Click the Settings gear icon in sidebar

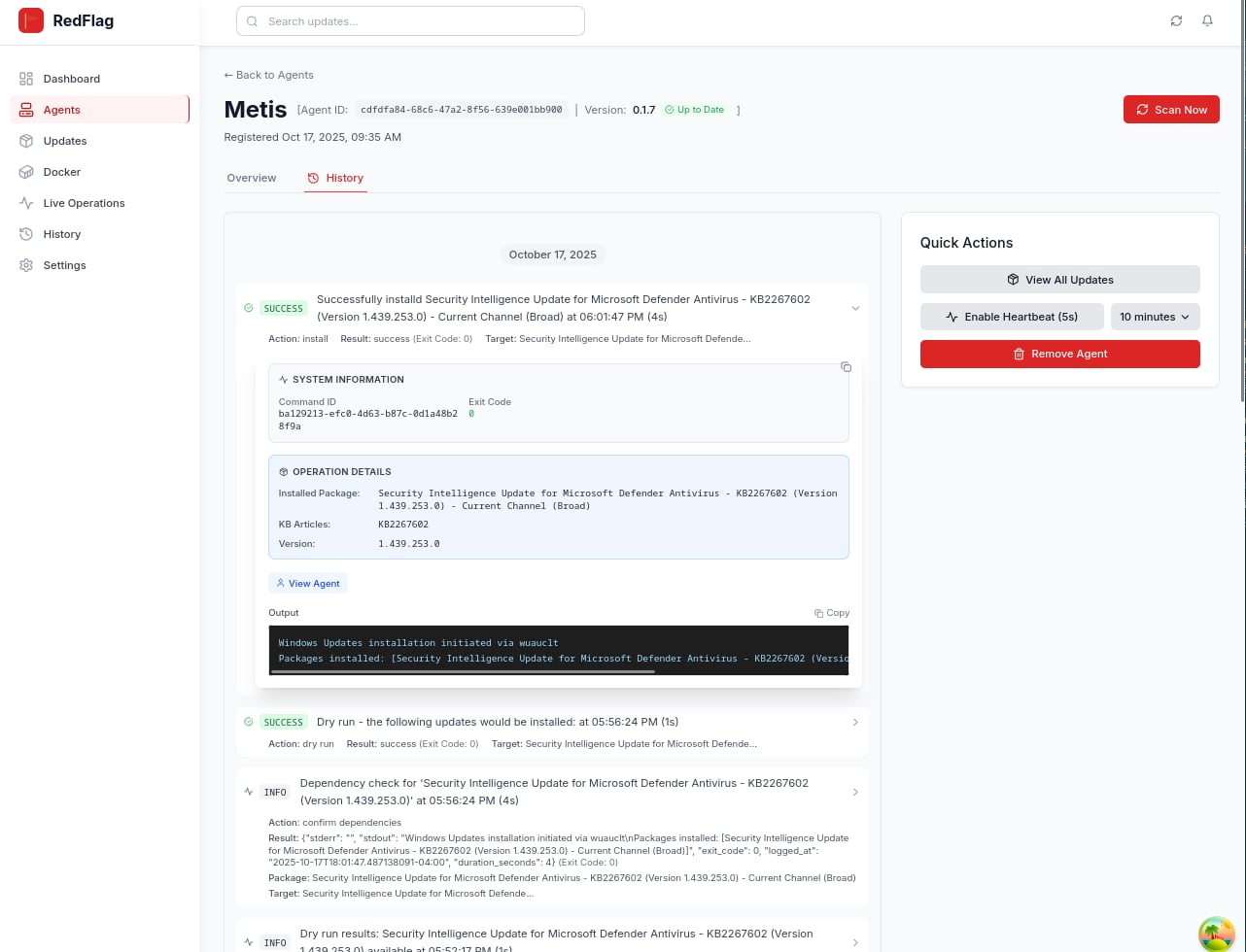(26, 265)
